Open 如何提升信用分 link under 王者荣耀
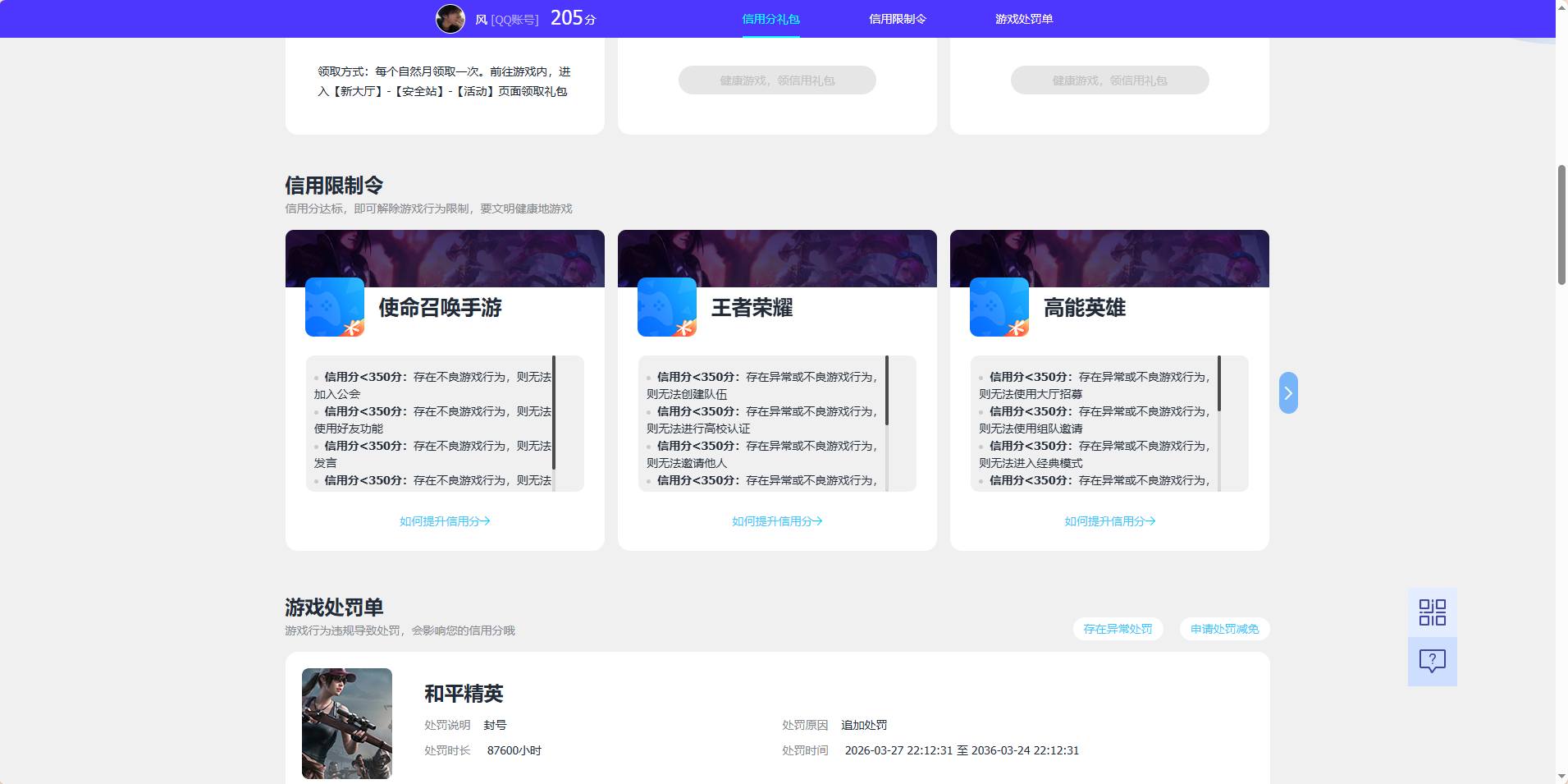Screen dimensions: 1568x784 click(x=777, y=521)
